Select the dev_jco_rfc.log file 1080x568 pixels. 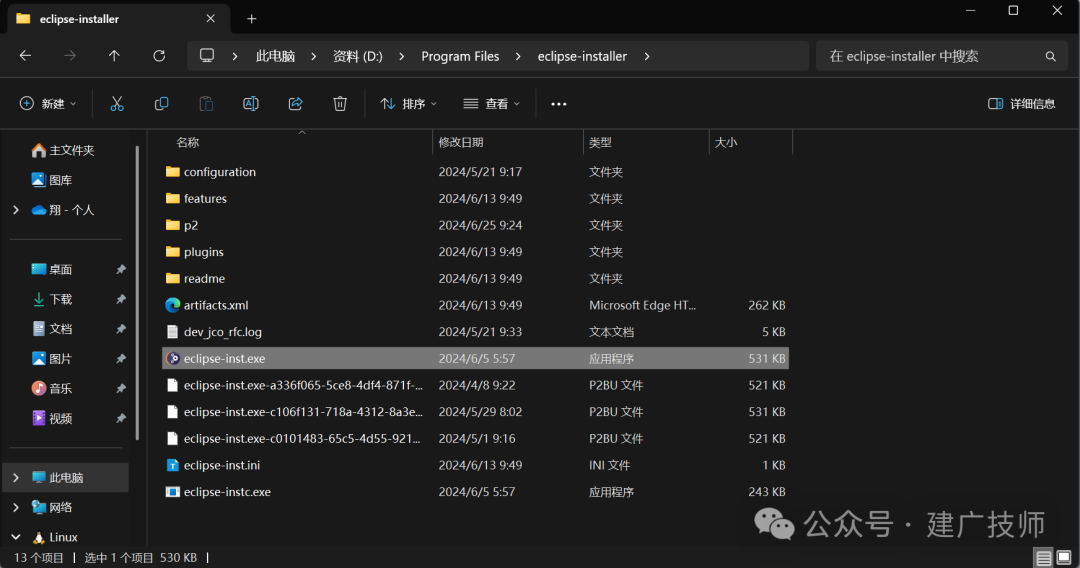475,332
